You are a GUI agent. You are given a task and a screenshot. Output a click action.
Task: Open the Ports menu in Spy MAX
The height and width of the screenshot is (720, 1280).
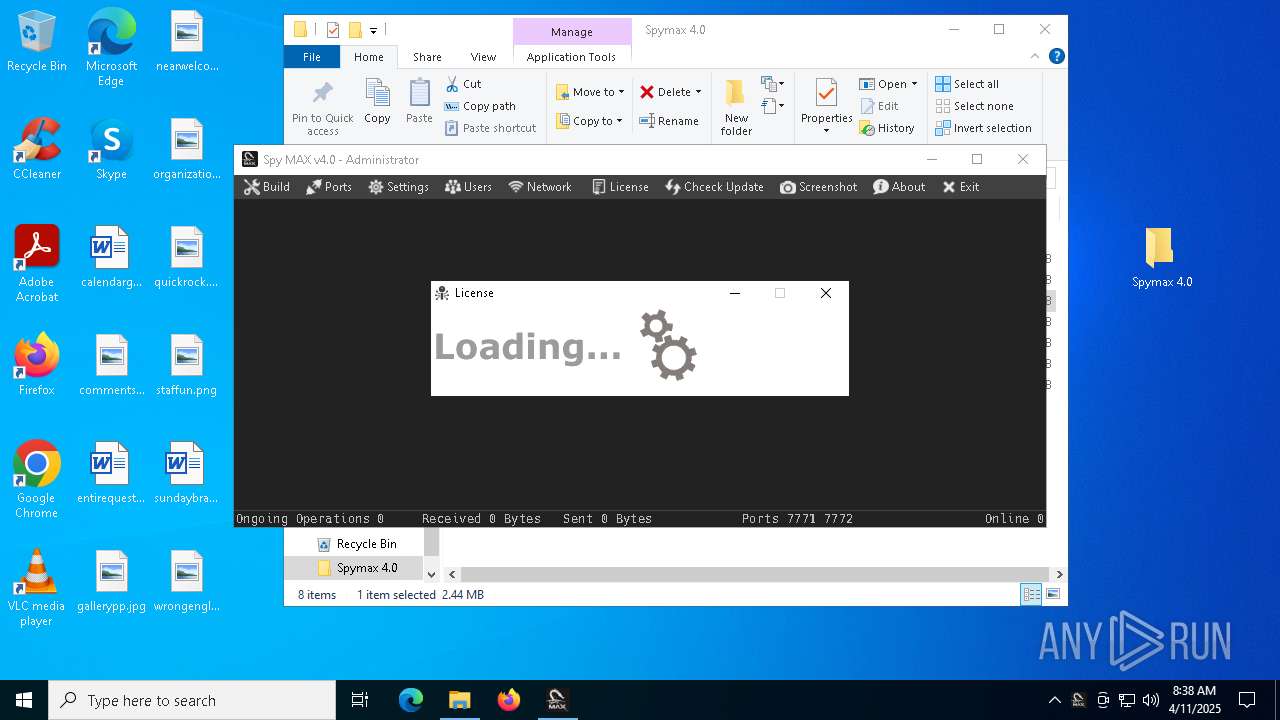[329, 187]
